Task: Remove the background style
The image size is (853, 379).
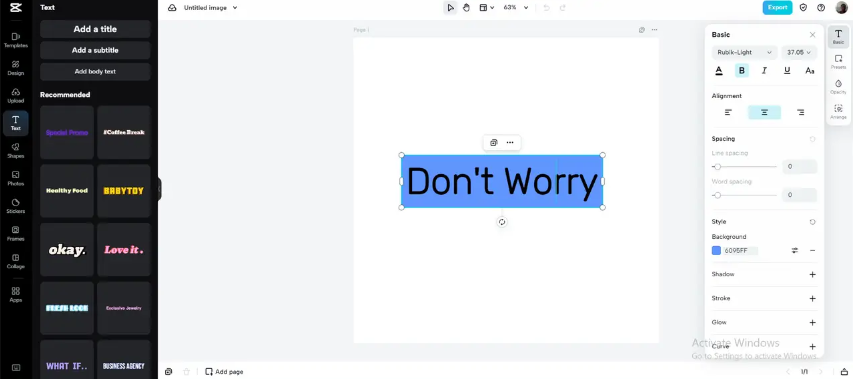Action: pyautogui.click(x=812, y=251)
